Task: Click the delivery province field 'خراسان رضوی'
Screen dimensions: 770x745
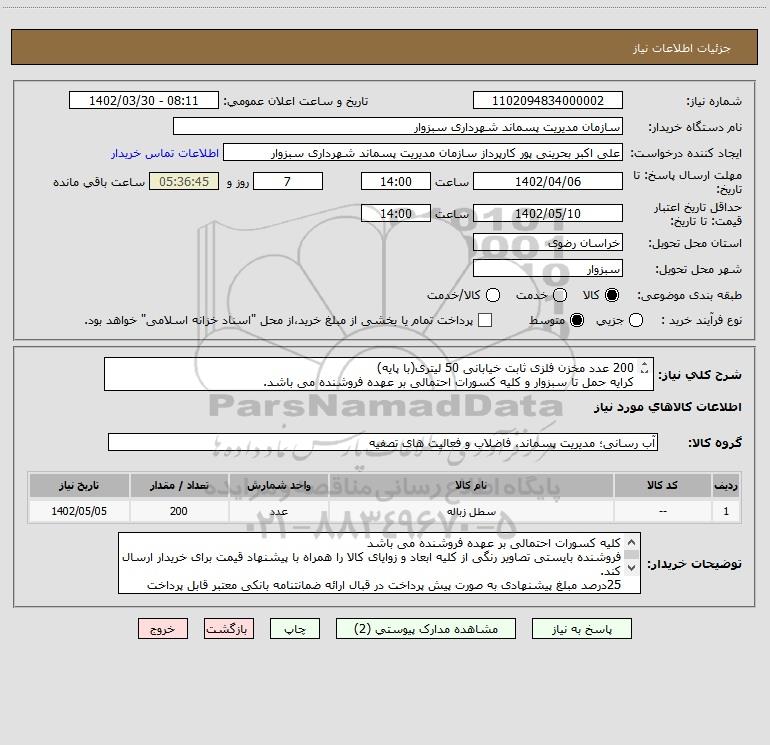Action: 548,242
